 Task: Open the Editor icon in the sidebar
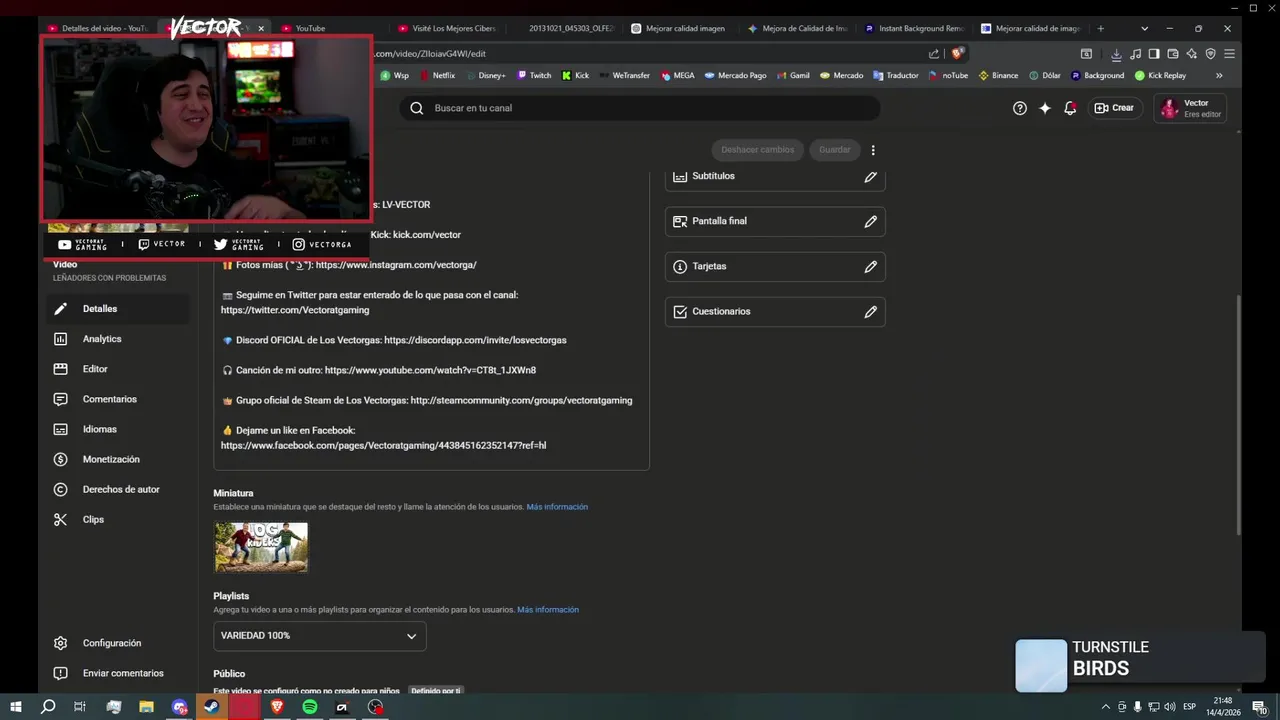[x=61, y=369]
